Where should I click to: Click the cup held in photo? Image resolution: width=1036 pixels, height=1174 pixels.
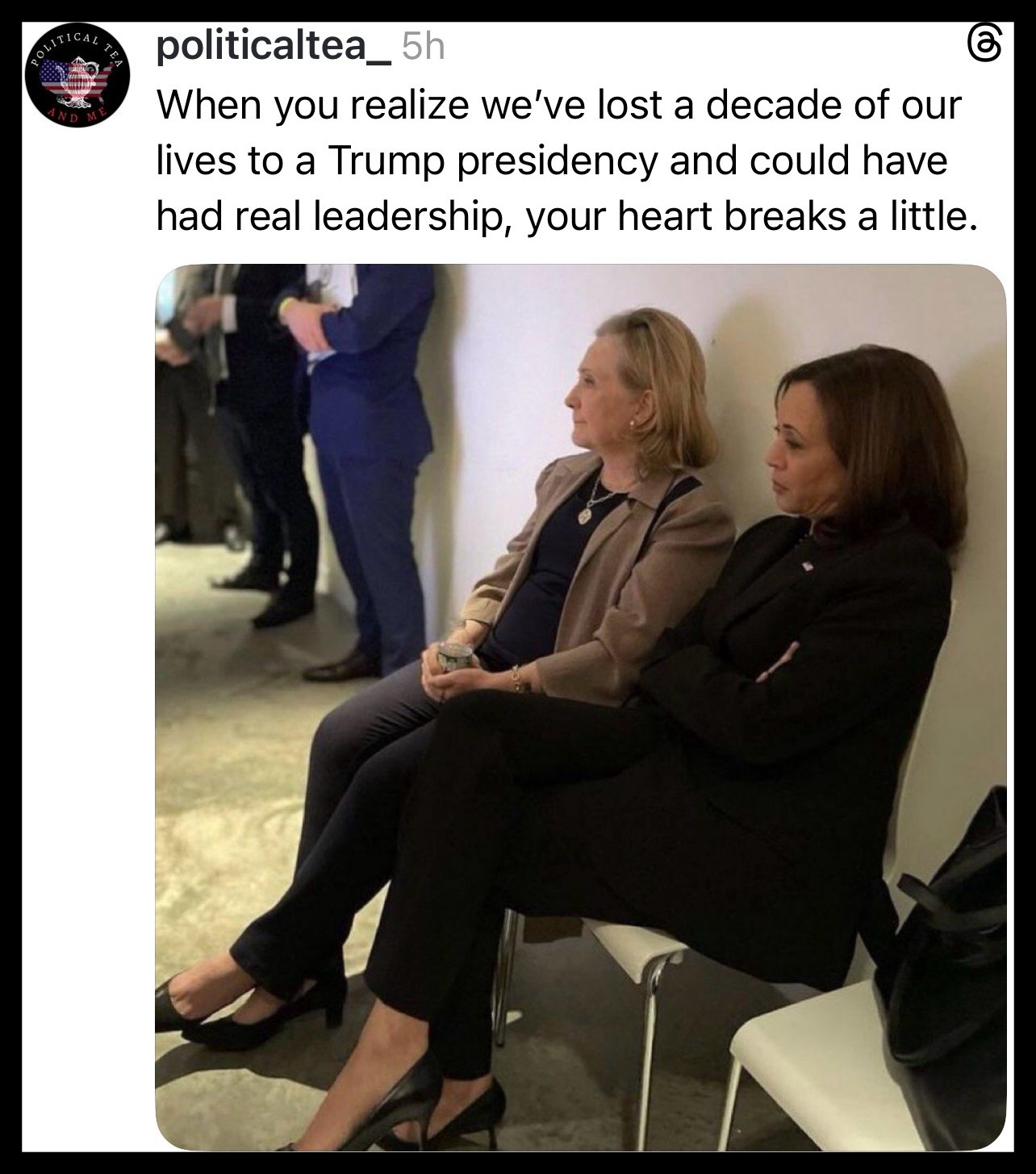454,656
